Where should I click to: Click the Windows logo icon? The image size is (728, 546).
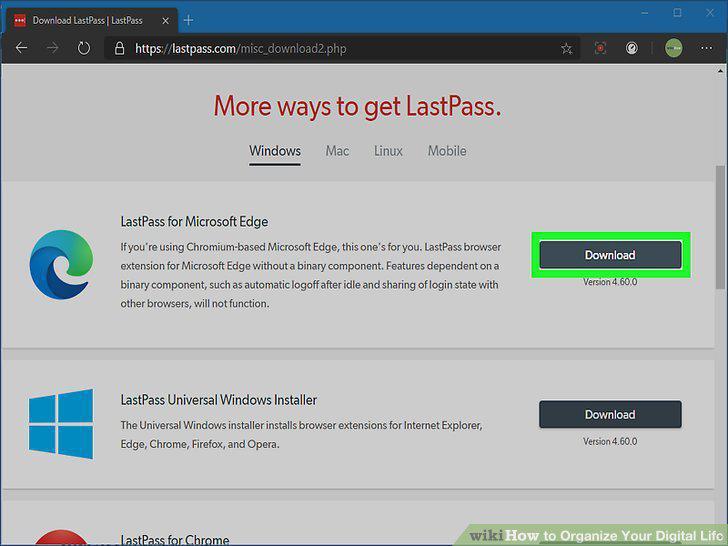click(x=61, y=424)
